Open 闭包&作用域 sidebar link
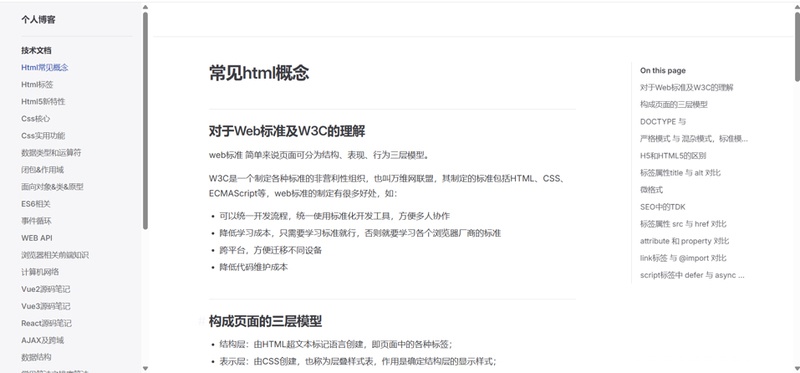This screenshot has height=373, width=800. click(42, 170)
